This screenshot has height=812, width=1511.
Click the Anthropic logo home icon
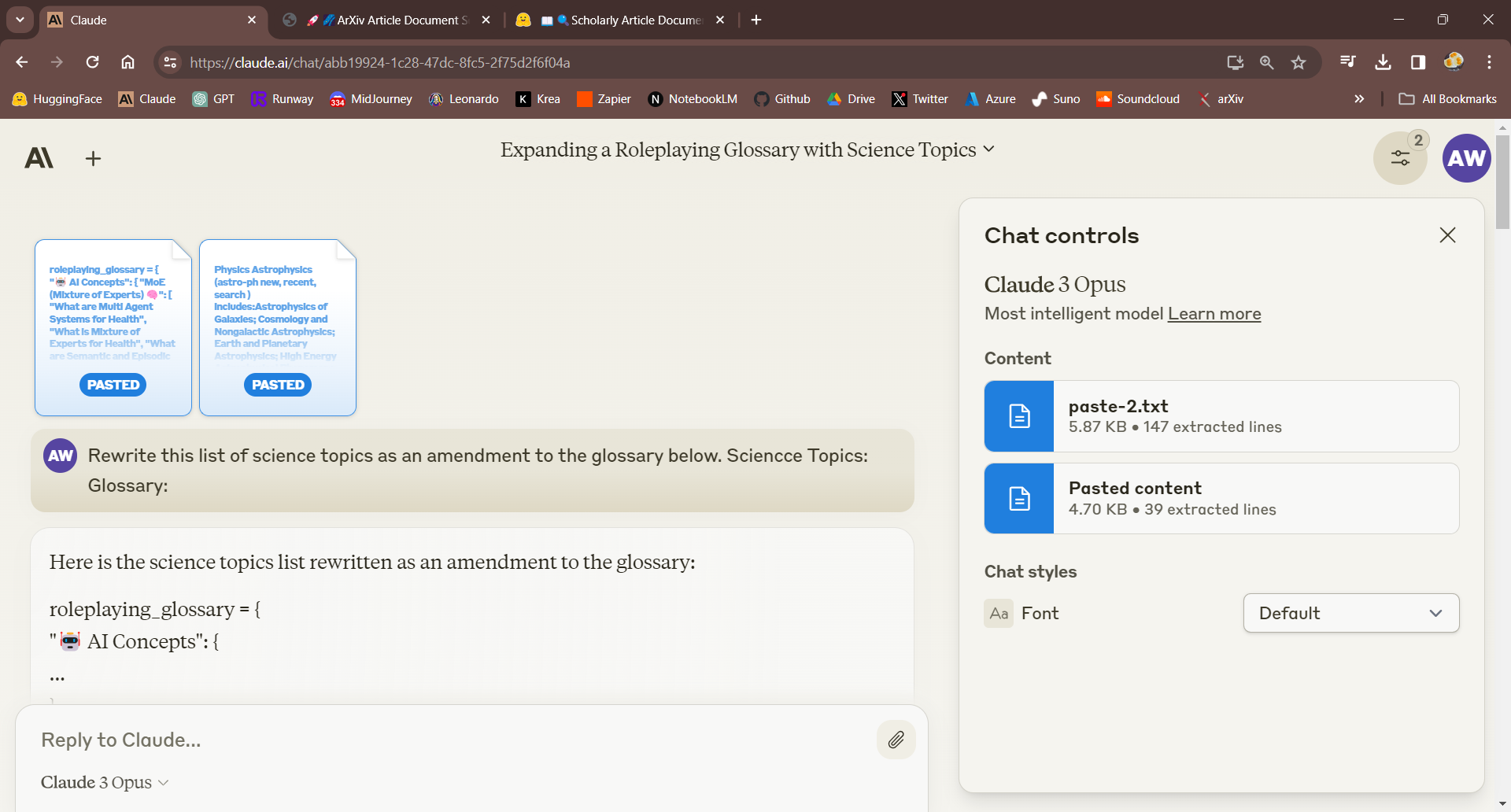39,159
